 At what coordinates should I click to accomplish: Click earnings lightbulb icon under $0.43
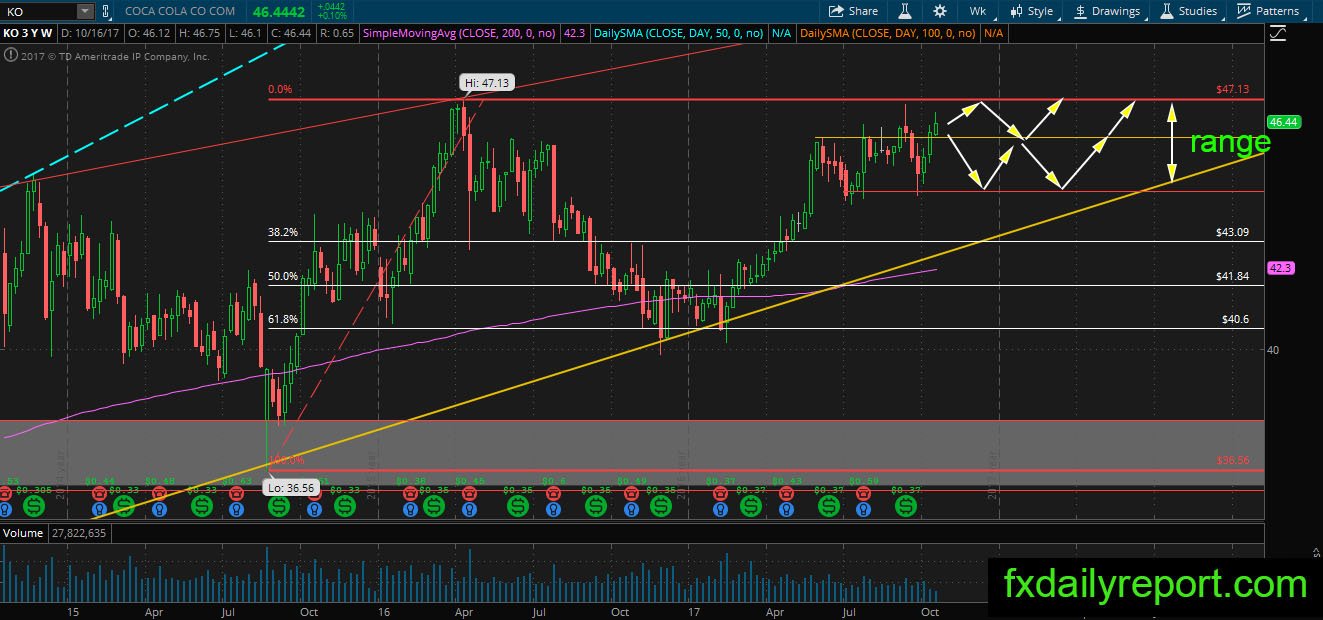(x=787, y=508)
